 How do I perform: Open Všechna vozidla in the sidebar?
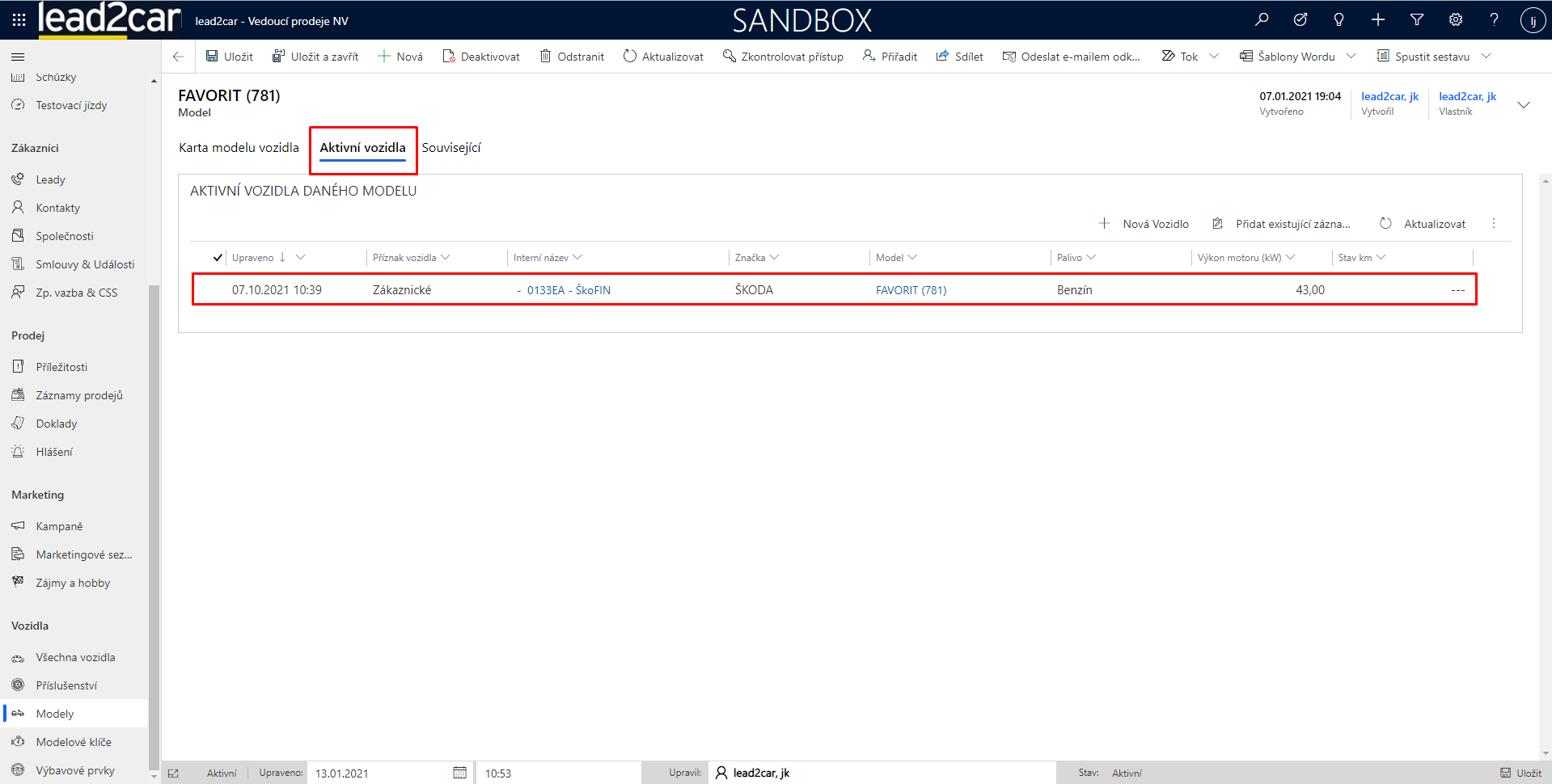[x=75, y=657]
